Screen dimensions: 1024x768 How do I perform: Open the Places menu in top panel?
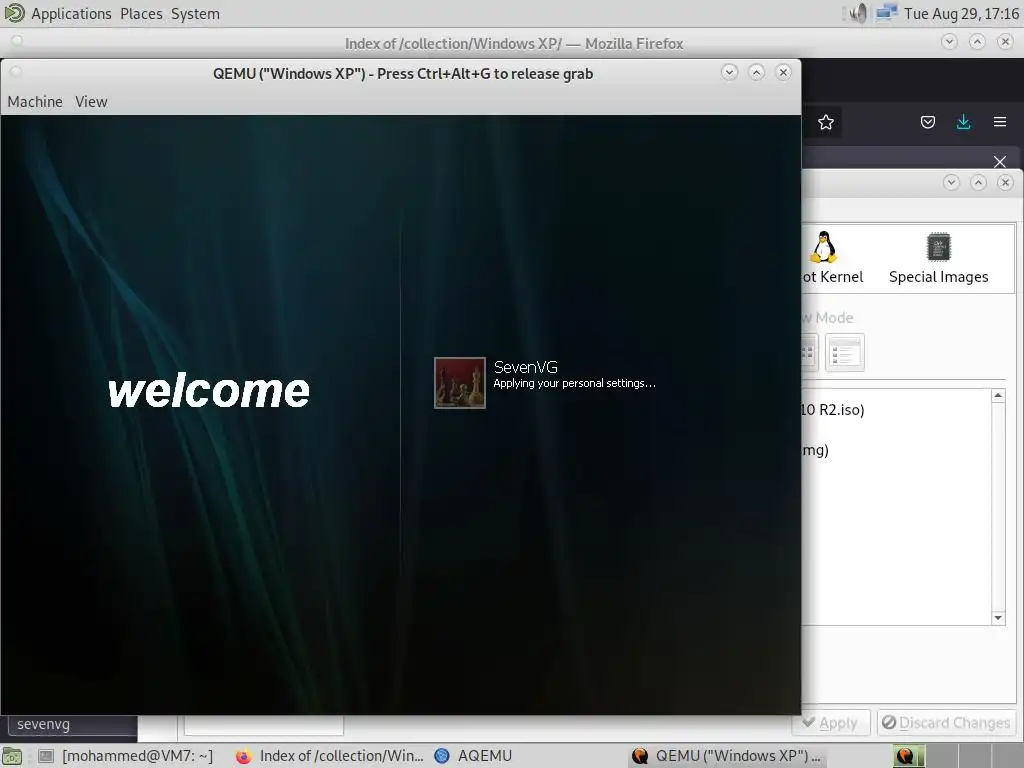[x=141, y=14]
